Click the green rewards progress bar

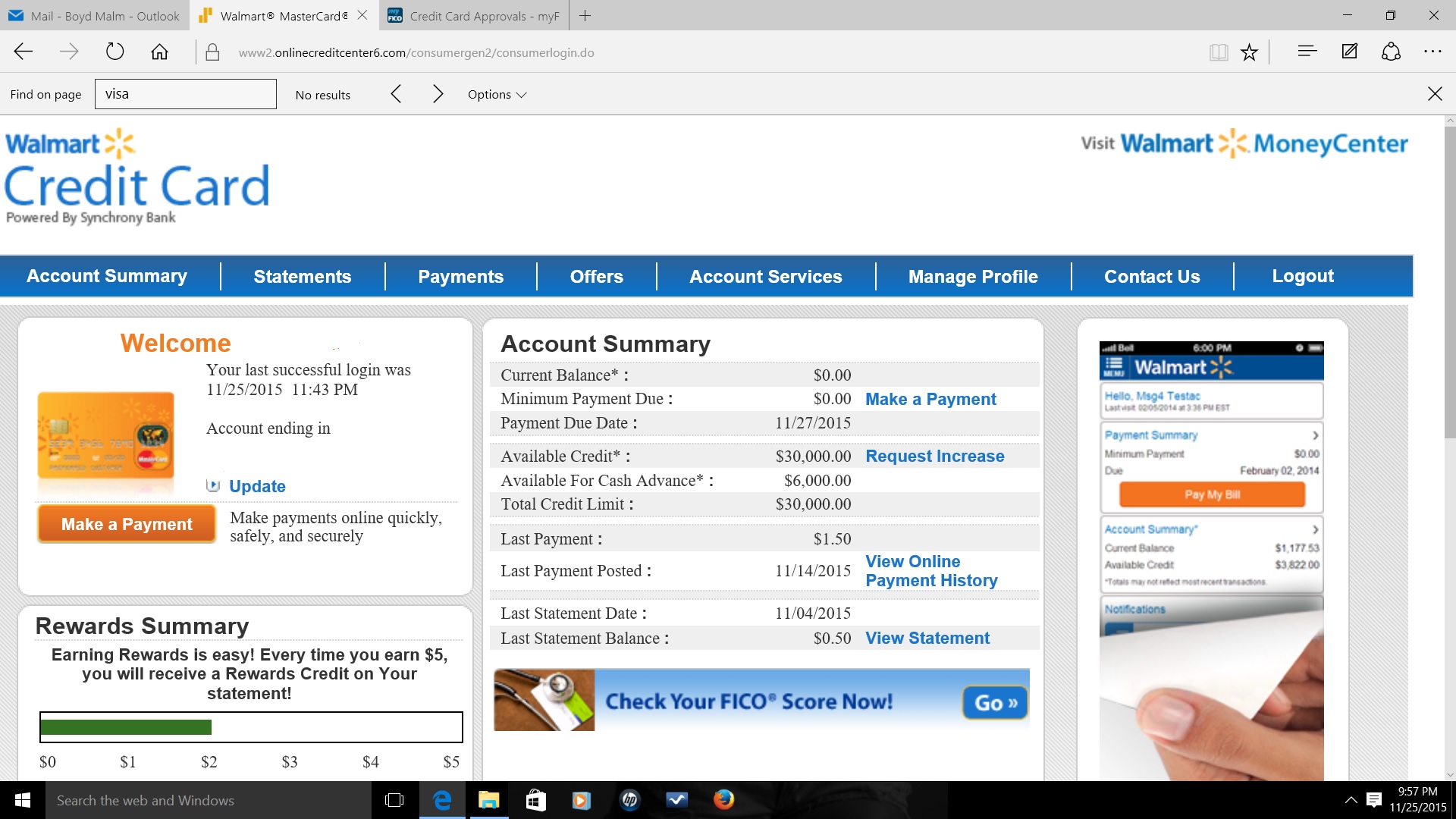click(x=126, y=727)
